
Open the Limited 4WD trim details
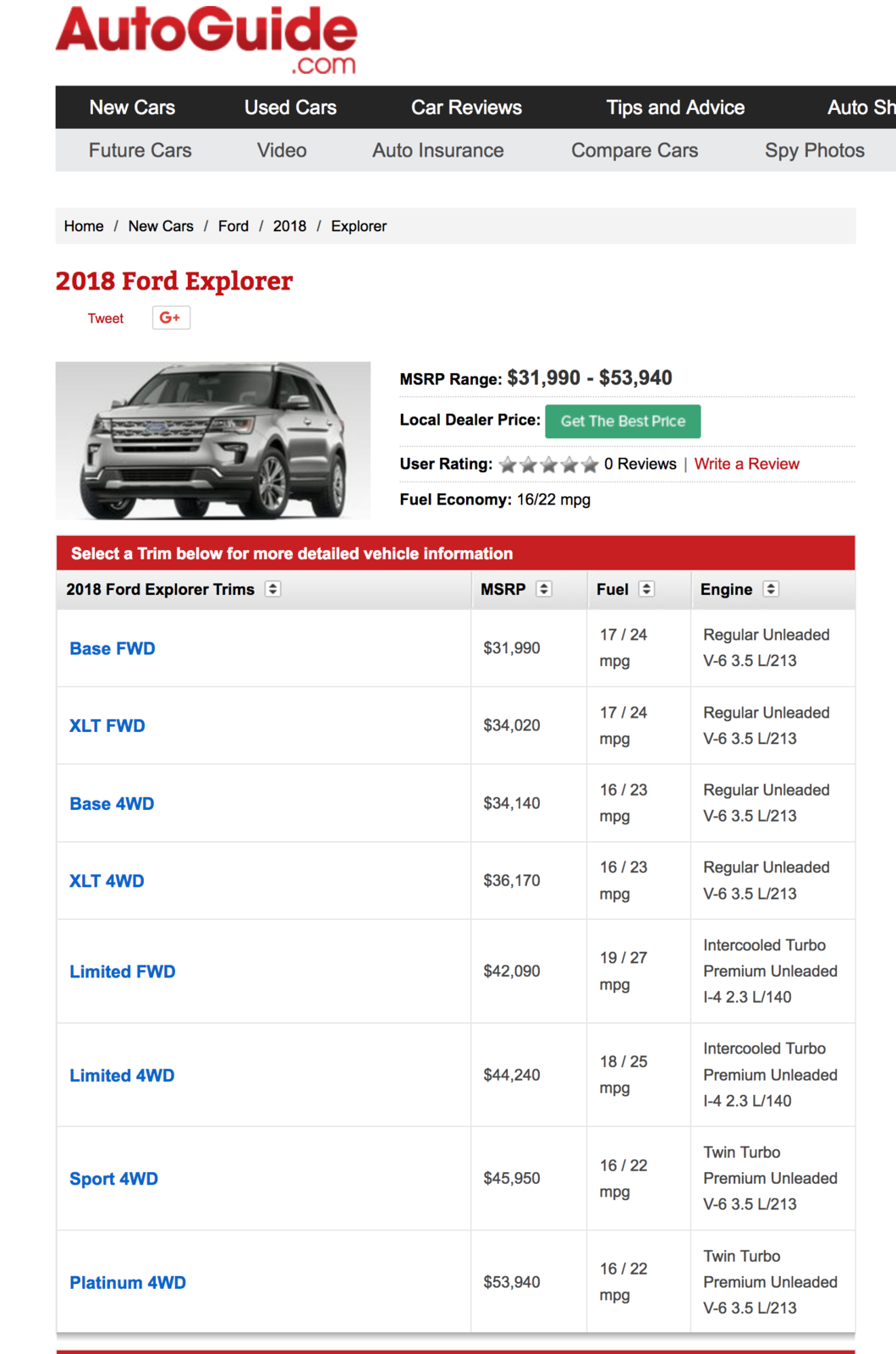[x=122, y=1076]
